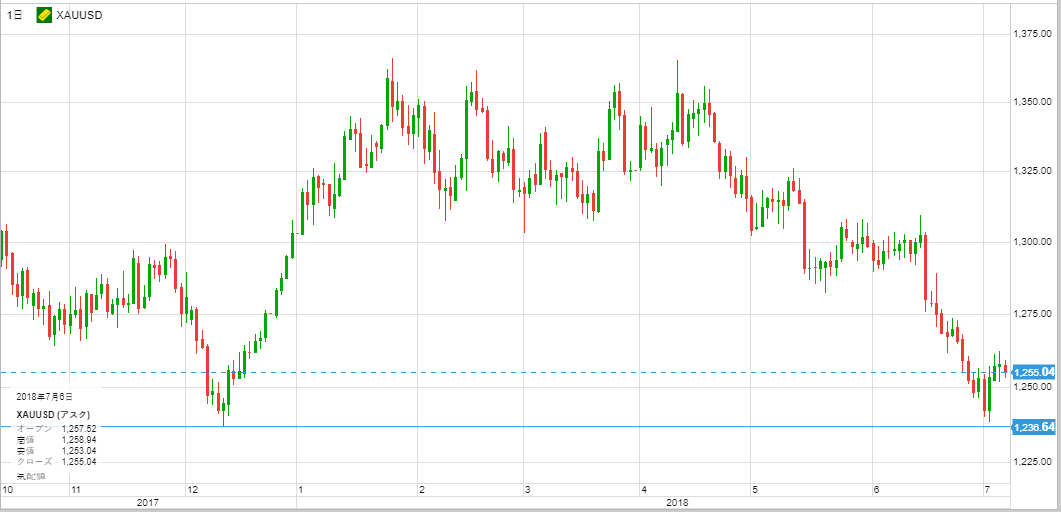Click the 気配値 label in info box

(28, 476)
